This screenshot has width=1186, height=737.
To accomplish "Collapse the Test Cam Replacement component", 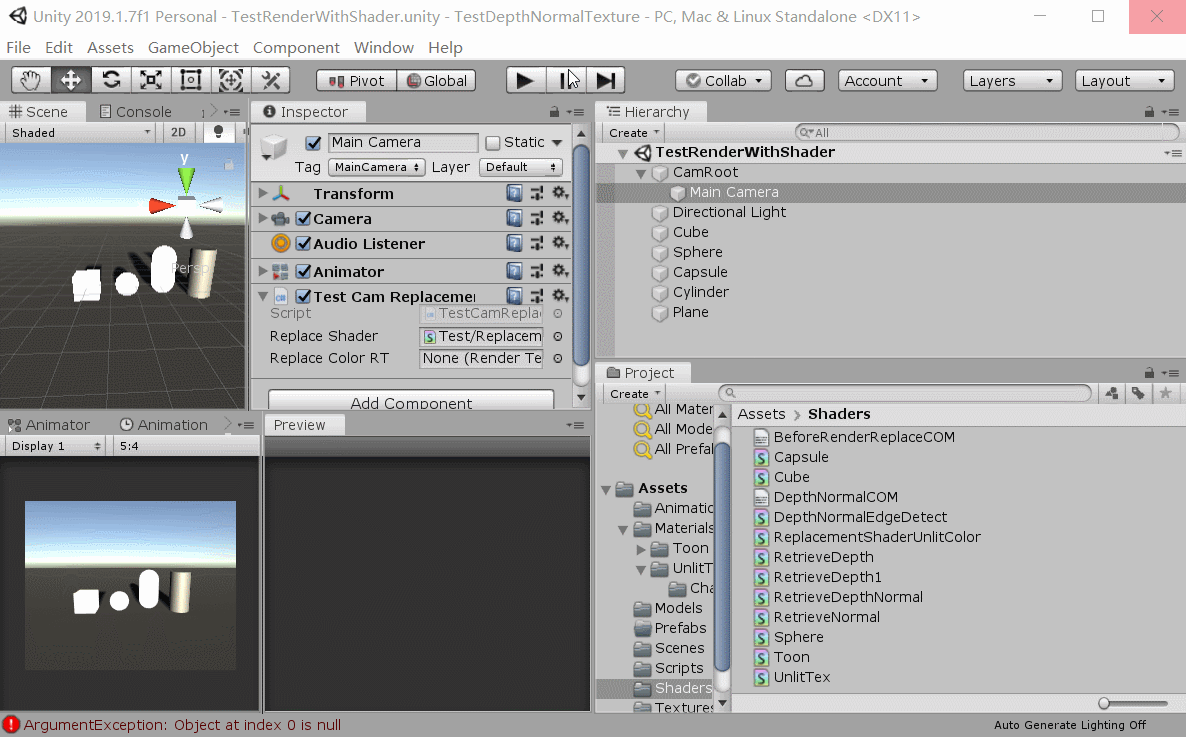I will 262,296.
